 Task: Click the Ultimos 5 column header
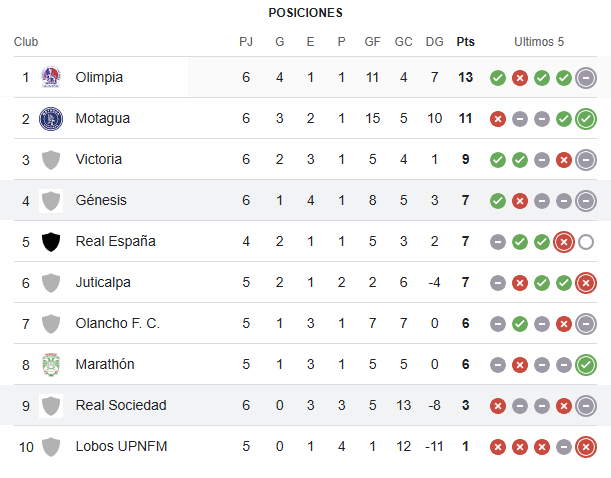(x=539, y=42)
